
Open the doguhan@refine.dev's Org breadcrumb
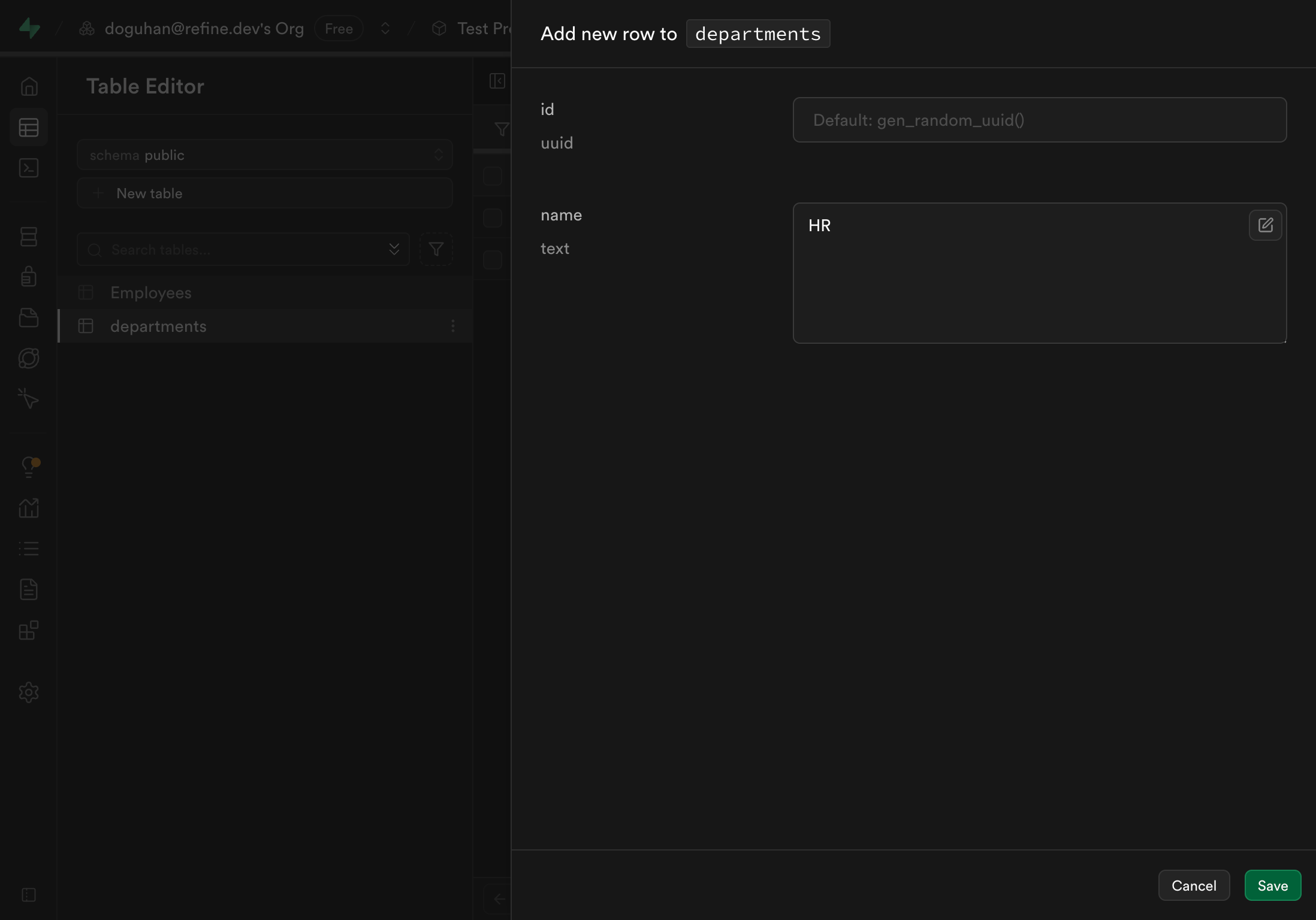(x=204, y=28)
